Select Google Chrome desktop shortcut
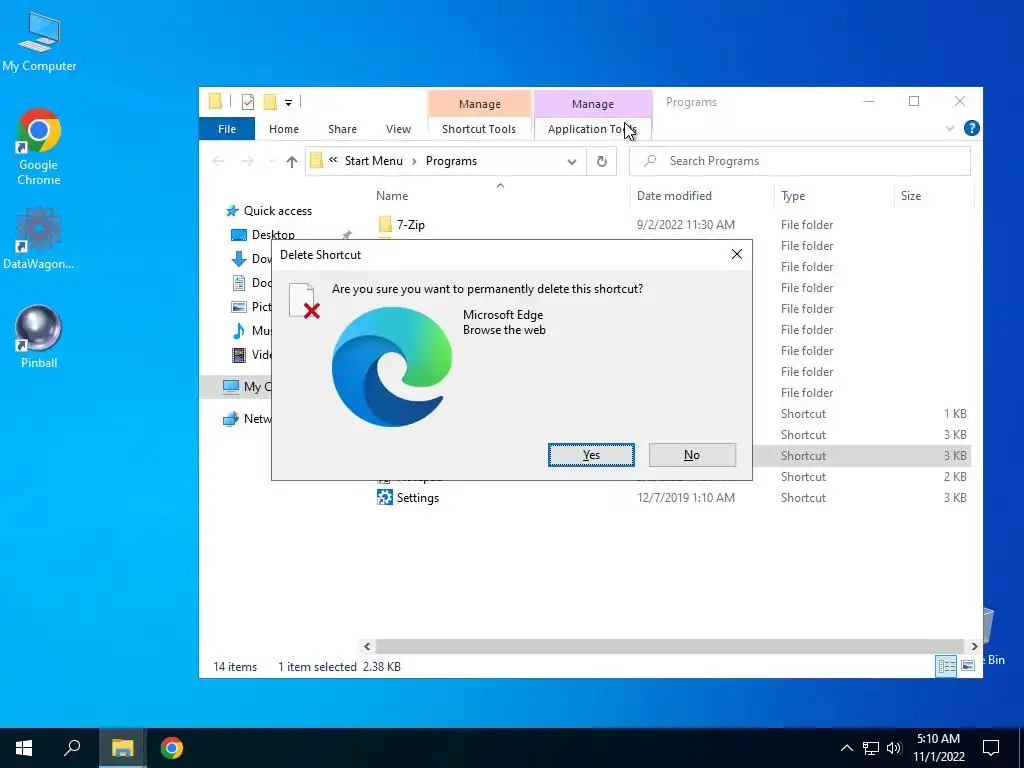Image resolution: width=1024 pixels, height=768 pixels. (x=39, y=147)
